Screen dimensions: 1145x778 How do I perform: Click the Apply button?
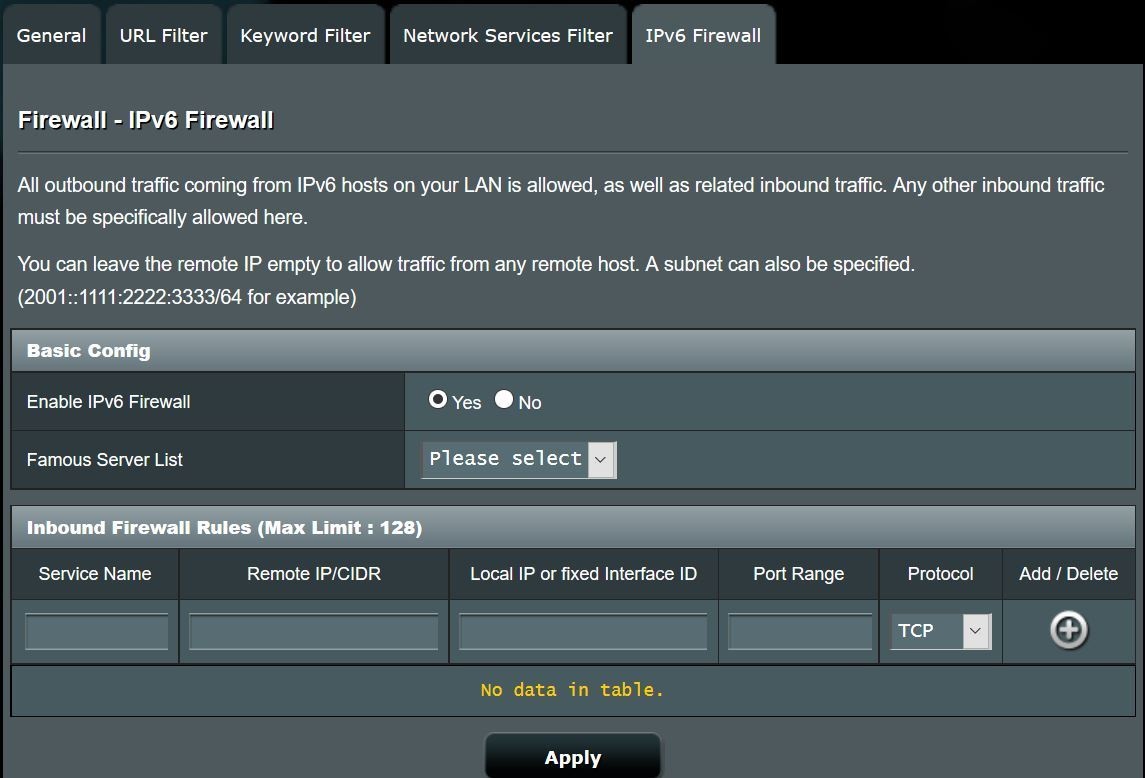click(572, 756)
